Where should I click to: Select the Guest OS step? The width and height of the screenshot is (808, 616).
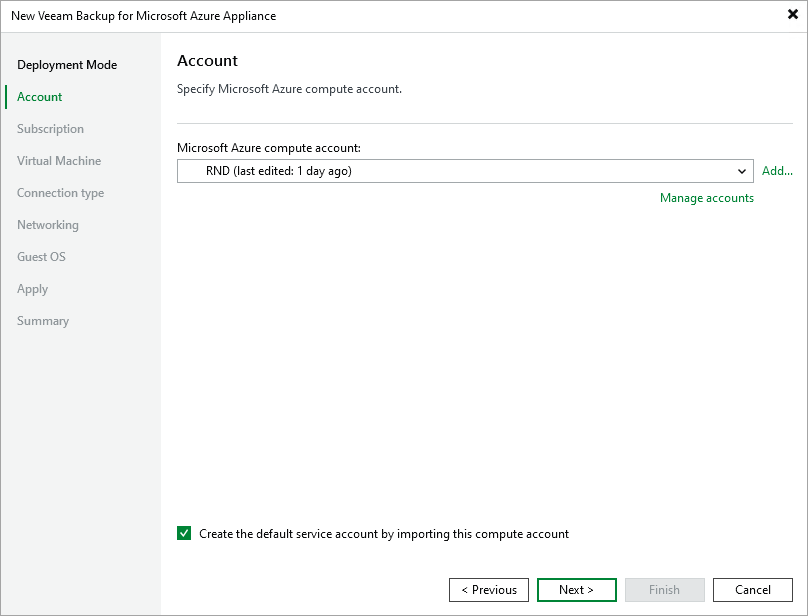pyautogui.click(x=41, y=257)
